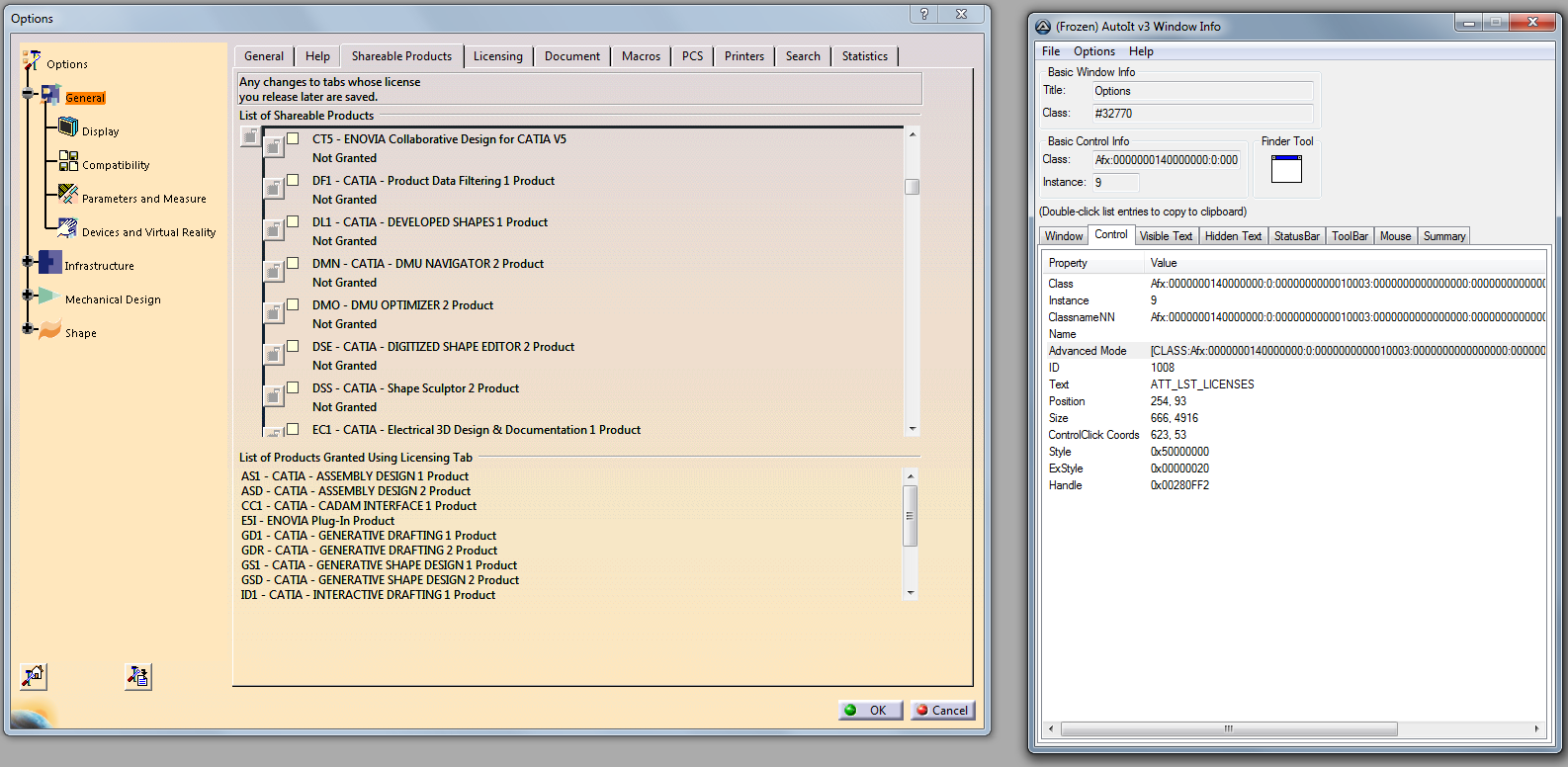Click the down arrow of the granted products scrollbar
The width and height of the screenshot is (1568, 767).
[x=911, y=592]
